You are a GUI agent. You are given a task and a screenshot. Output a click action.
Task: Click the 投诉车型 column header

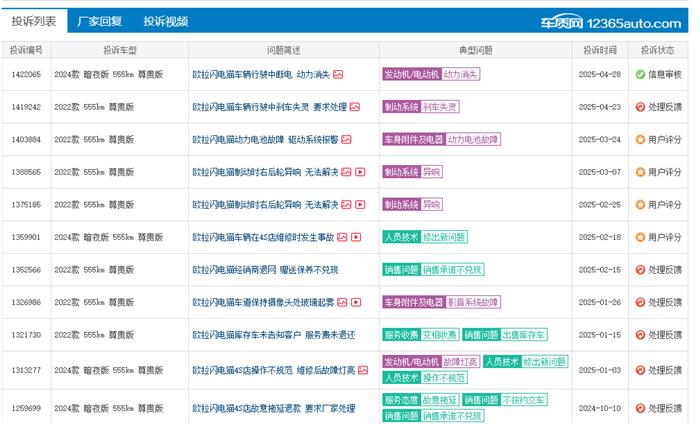tap(120, 50)
